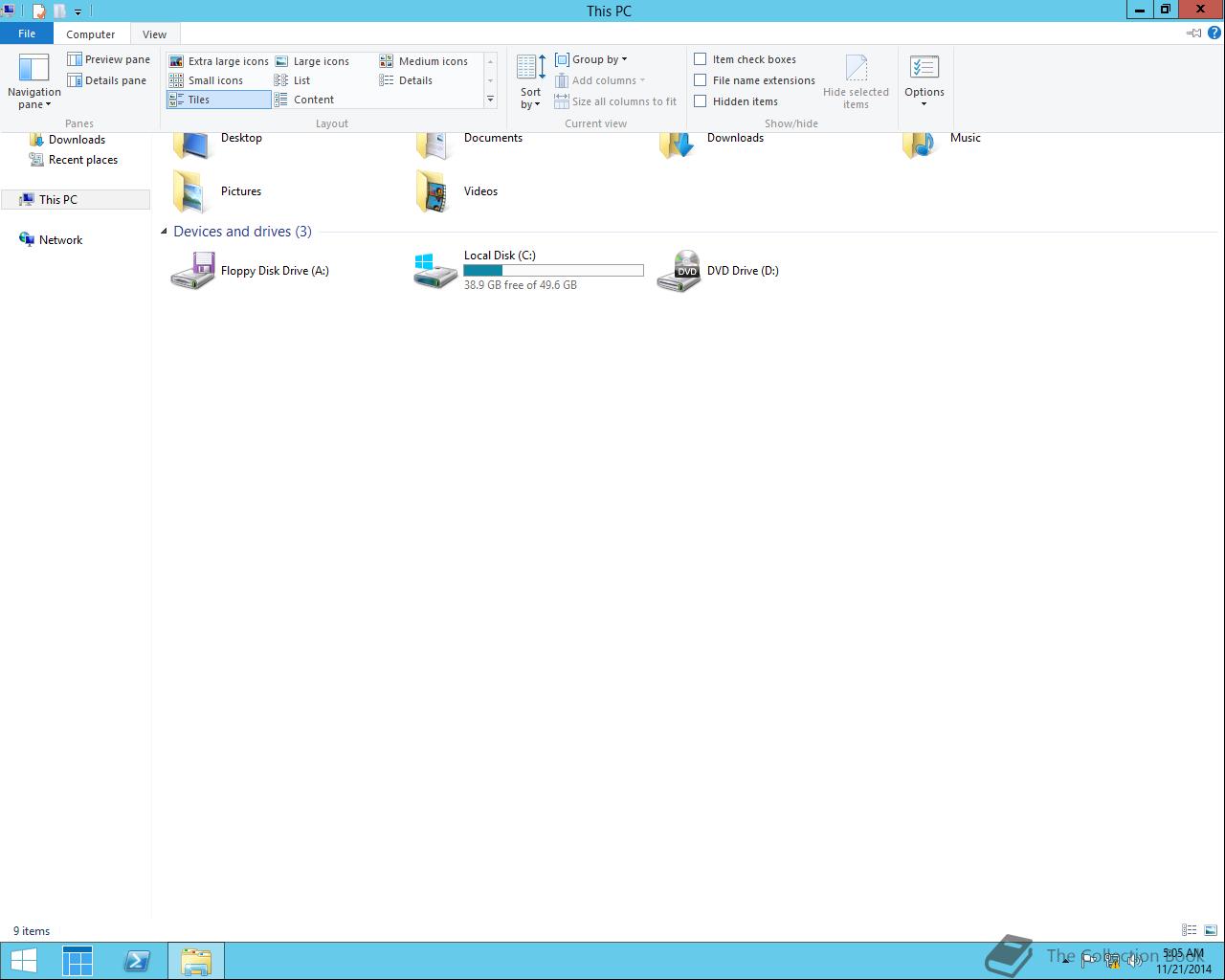Select Large icons layout

[312, 61]
